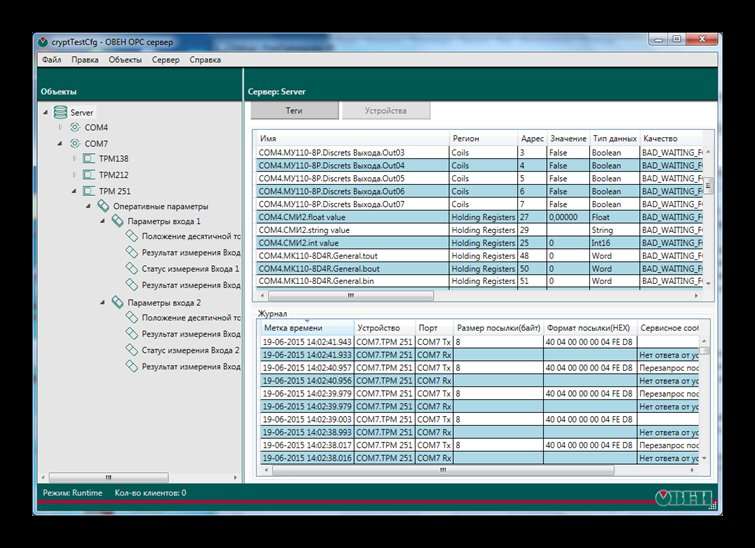Click the application icon in title bar

[x=43, y=42]
